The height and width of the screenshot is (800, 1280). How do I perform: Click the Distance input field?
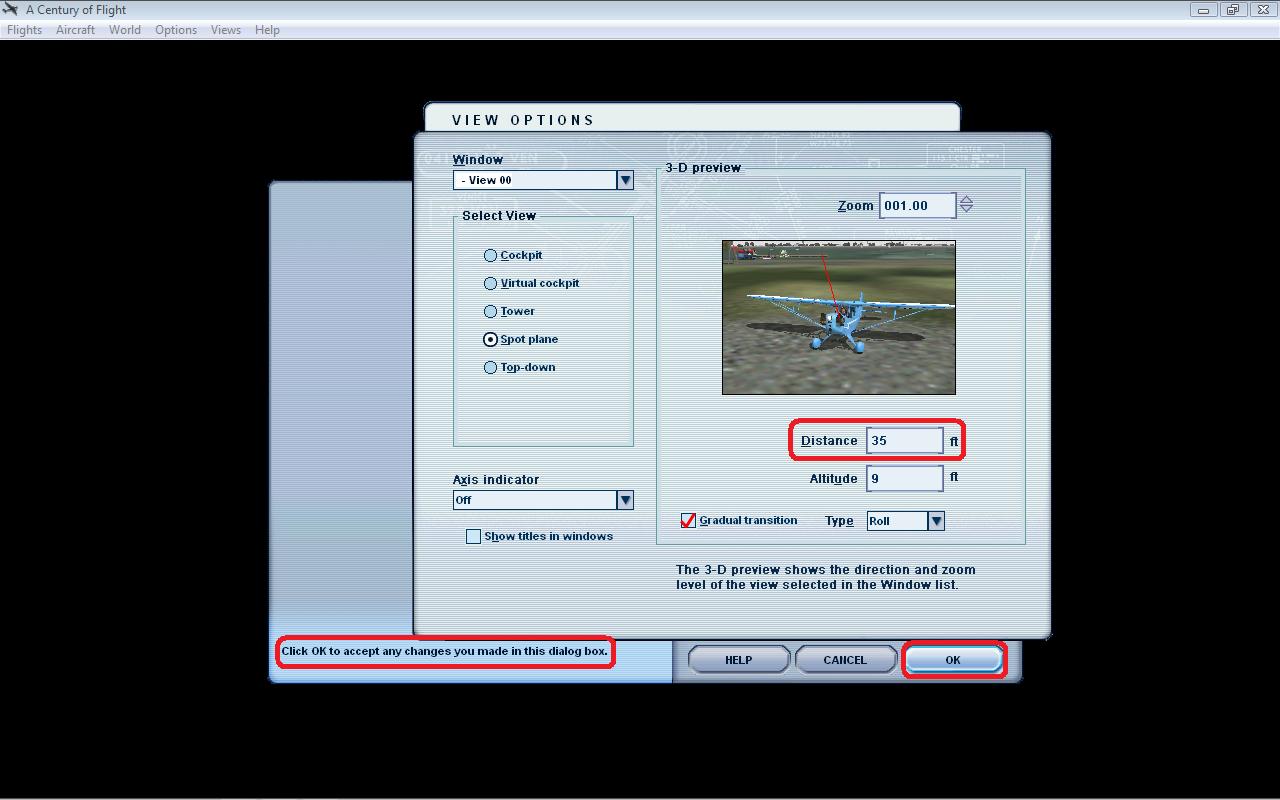pos(904,441)
